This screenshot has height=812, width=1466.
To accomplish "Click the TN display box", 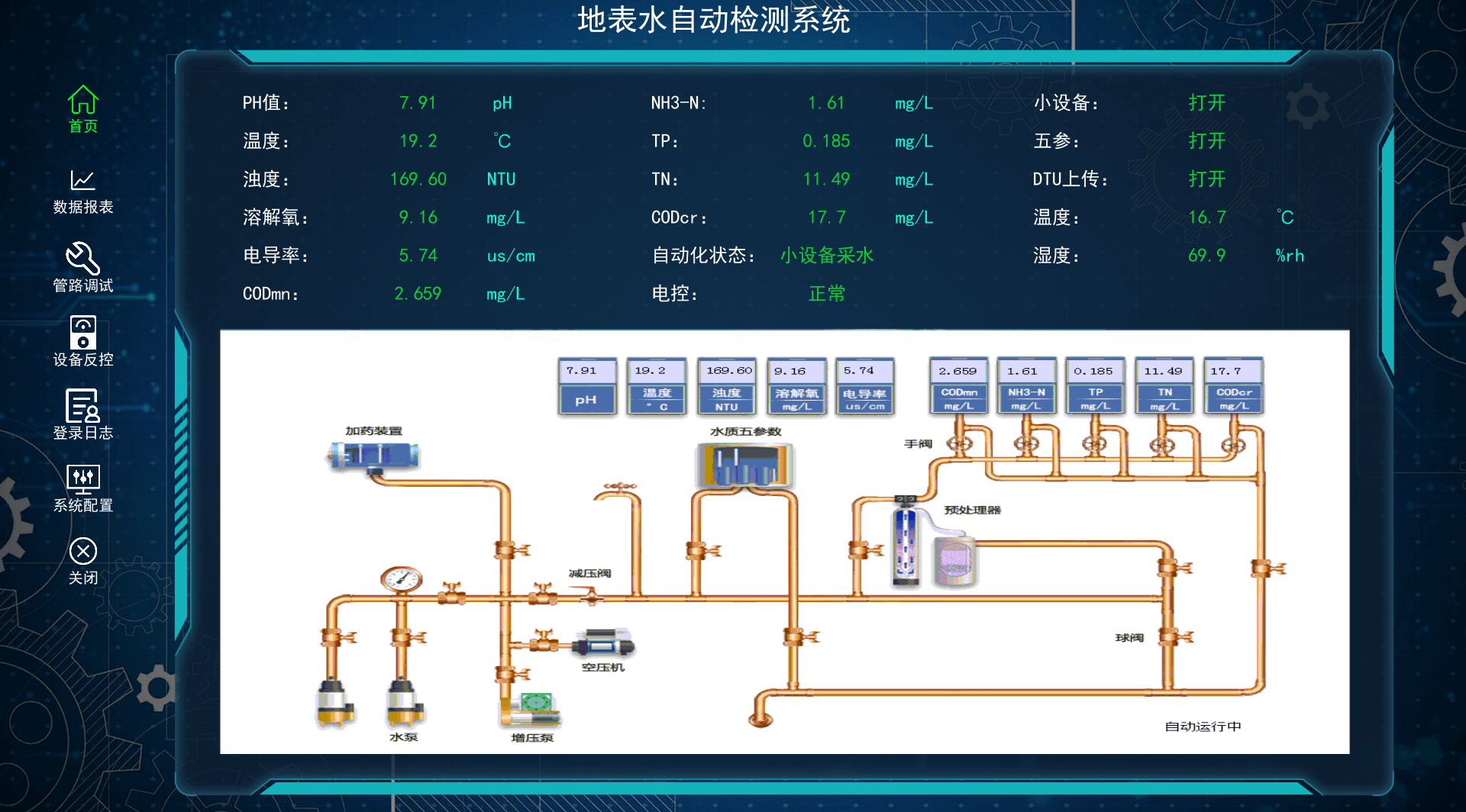I will (x=1164, y=386).
